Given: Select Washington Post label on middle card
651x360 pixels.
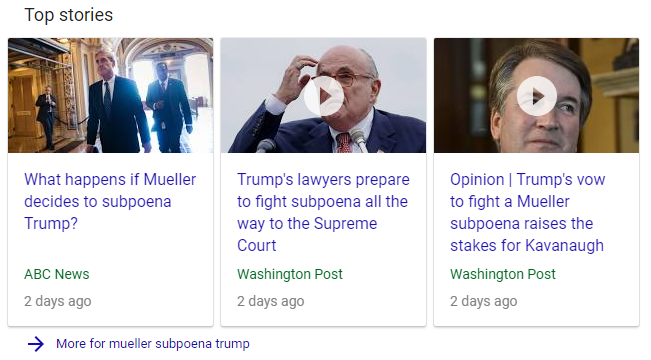Looking at the screenshot, I should tap(290, 274).
